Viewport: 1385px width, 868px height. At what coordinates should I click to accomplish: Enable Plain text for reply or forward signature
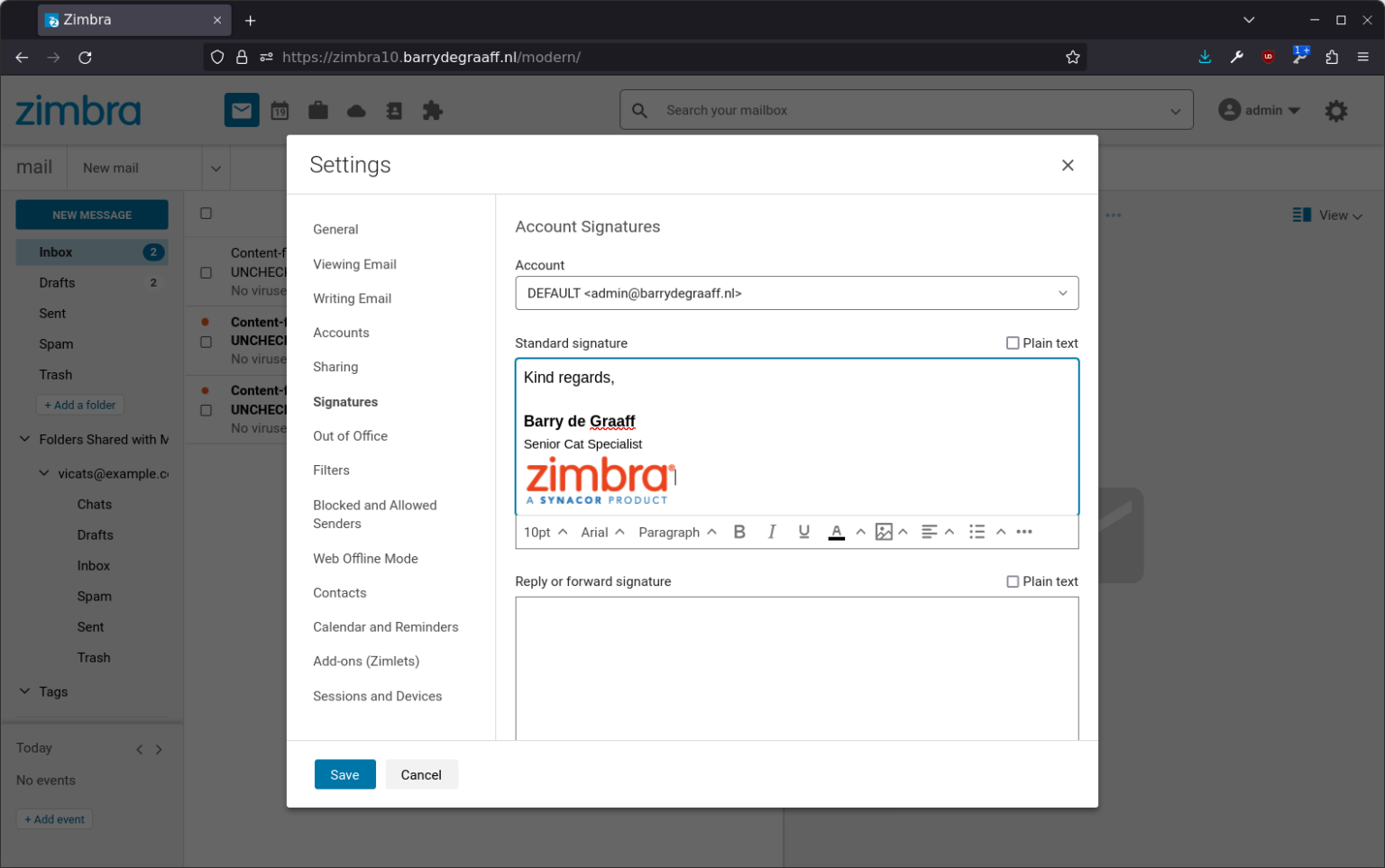pos(1012,581)
